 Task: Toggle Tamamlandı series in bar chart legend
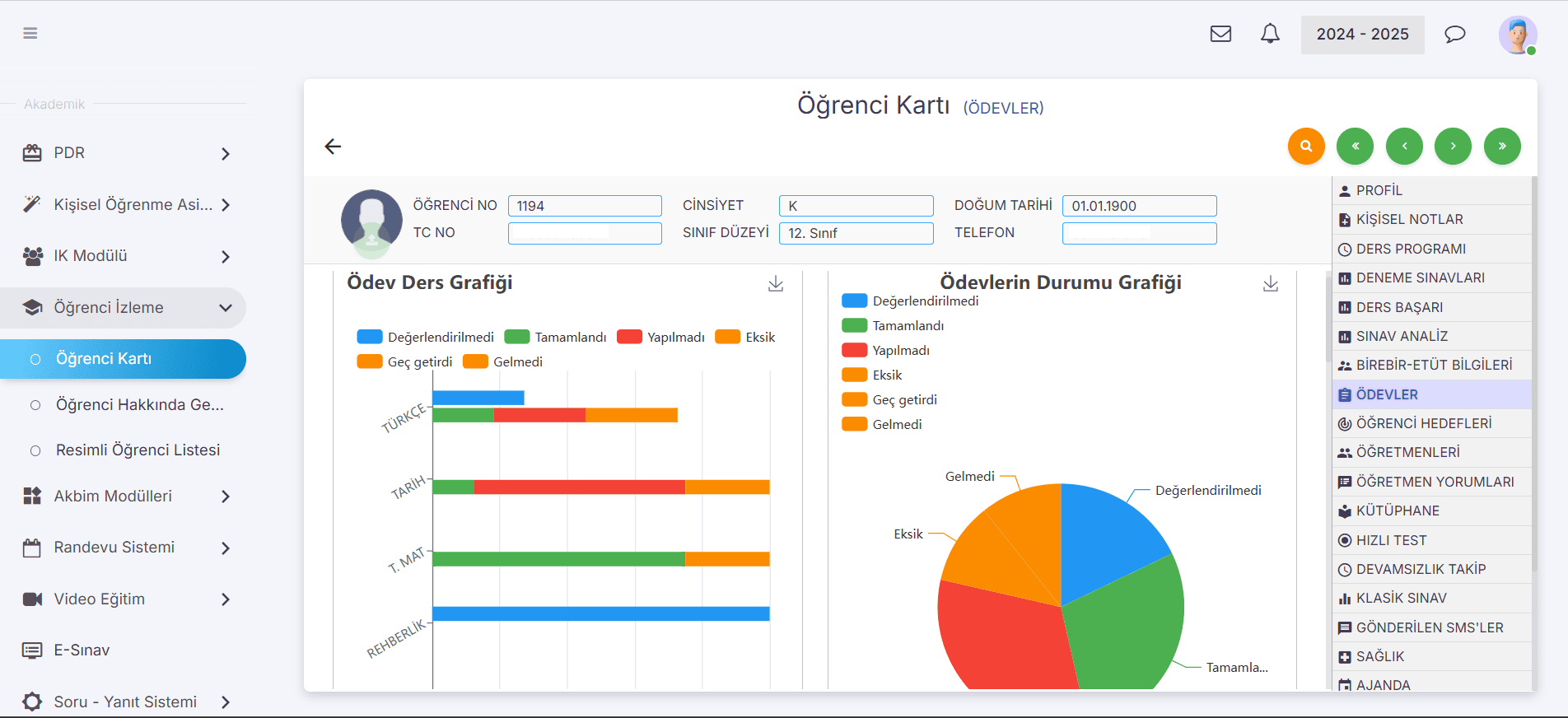(555, 337)
